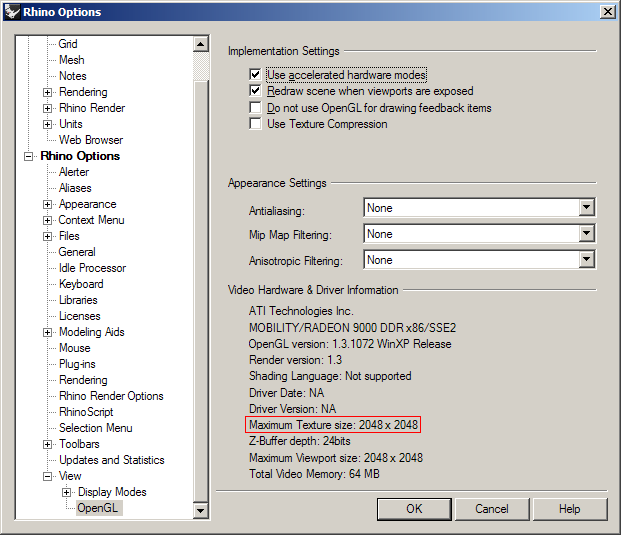Open the Anisotropic Filtering dropdown
Screen dimensions: 621x535
[x=587, y=260]
